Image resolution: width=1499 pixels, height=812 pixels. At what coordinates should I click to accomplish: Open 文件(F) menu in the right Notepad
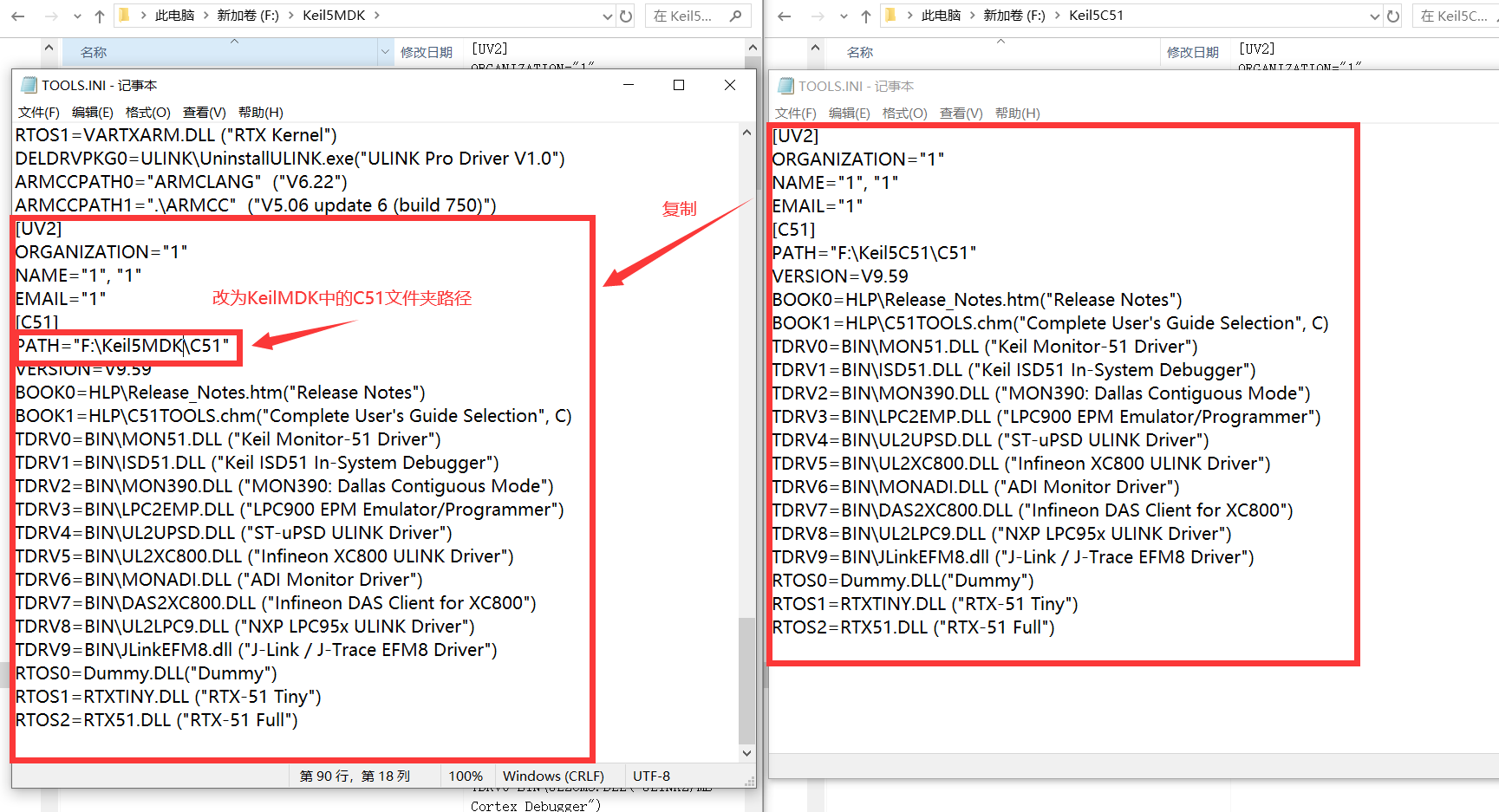[796, 114]
